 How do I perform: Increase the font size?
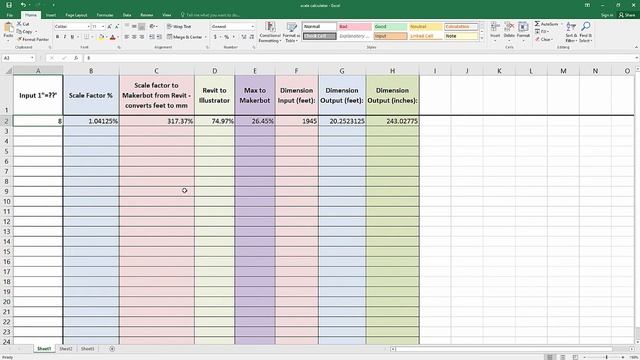click(x=109, y=27)
